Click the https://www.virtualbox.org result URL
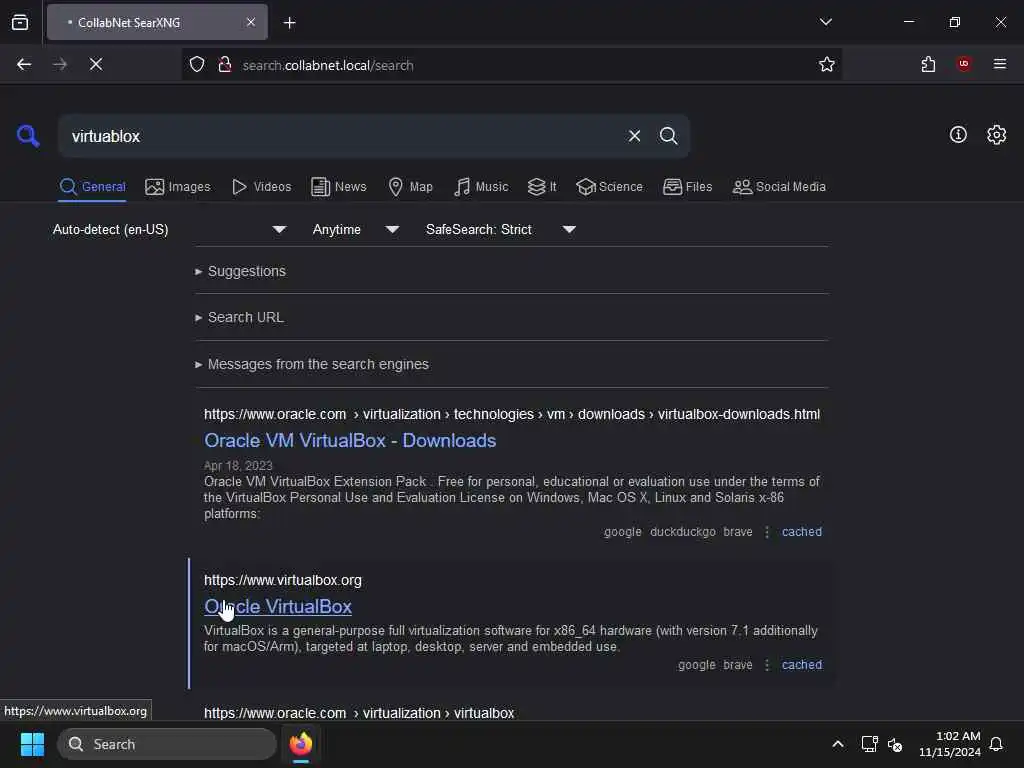The image size is (1024, 768). (x=283, y=580)
